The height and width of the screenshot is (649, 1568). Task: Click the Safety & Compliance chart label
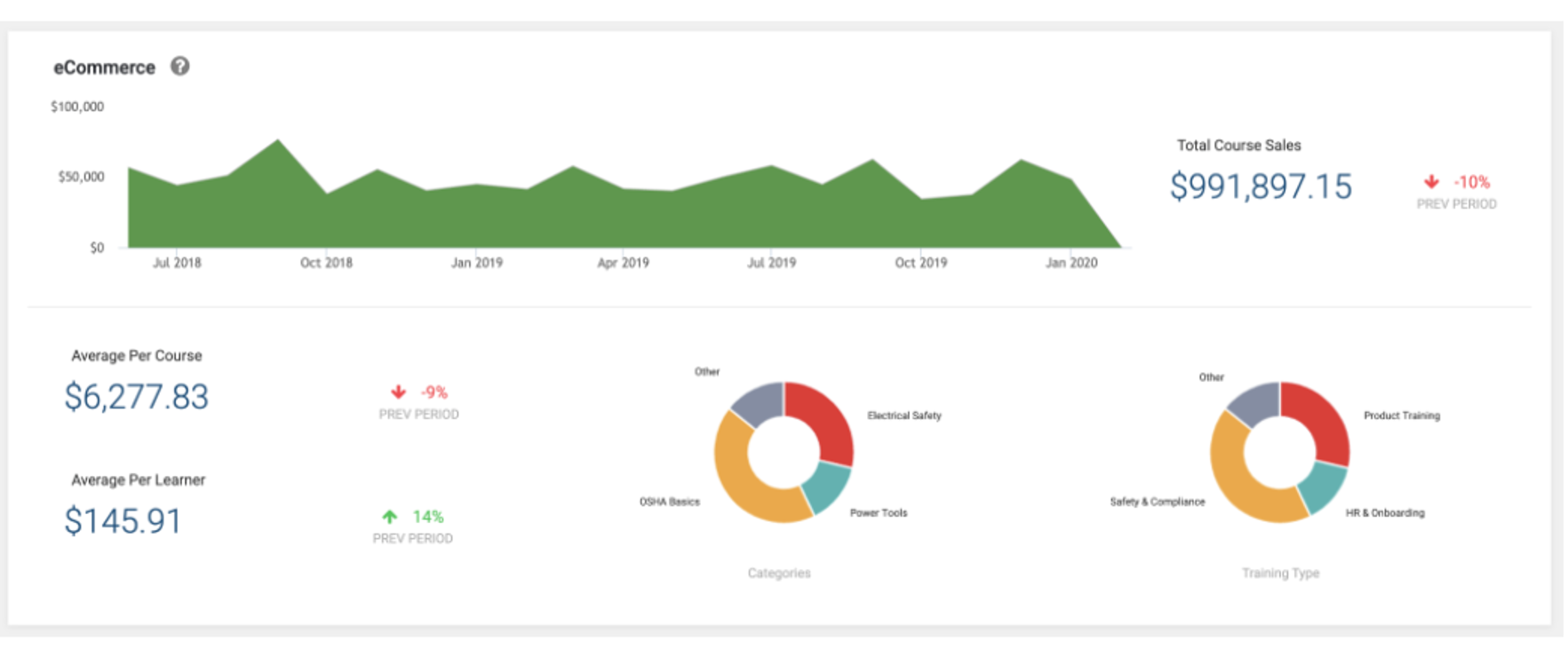[1158, 502]
